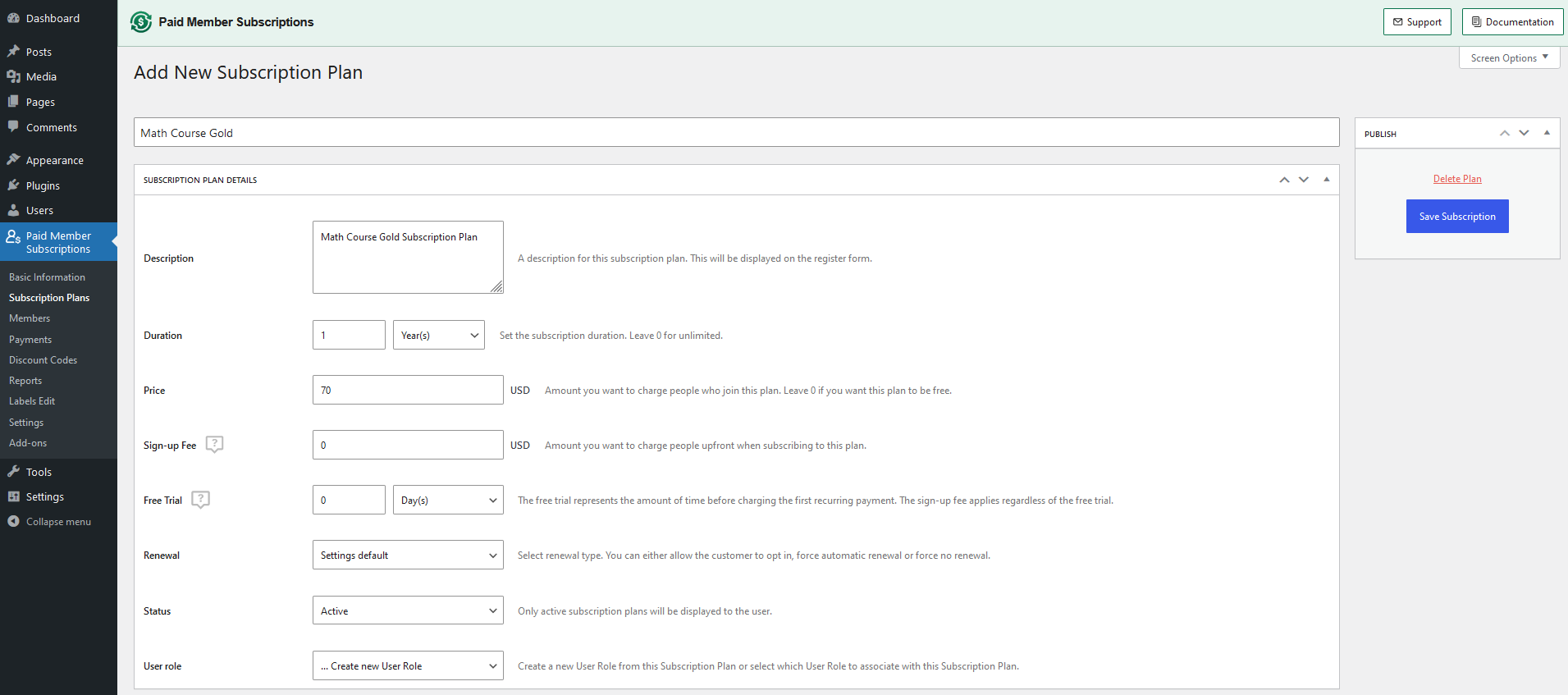Open the Screen Options dropdown

coord(1509,57)
